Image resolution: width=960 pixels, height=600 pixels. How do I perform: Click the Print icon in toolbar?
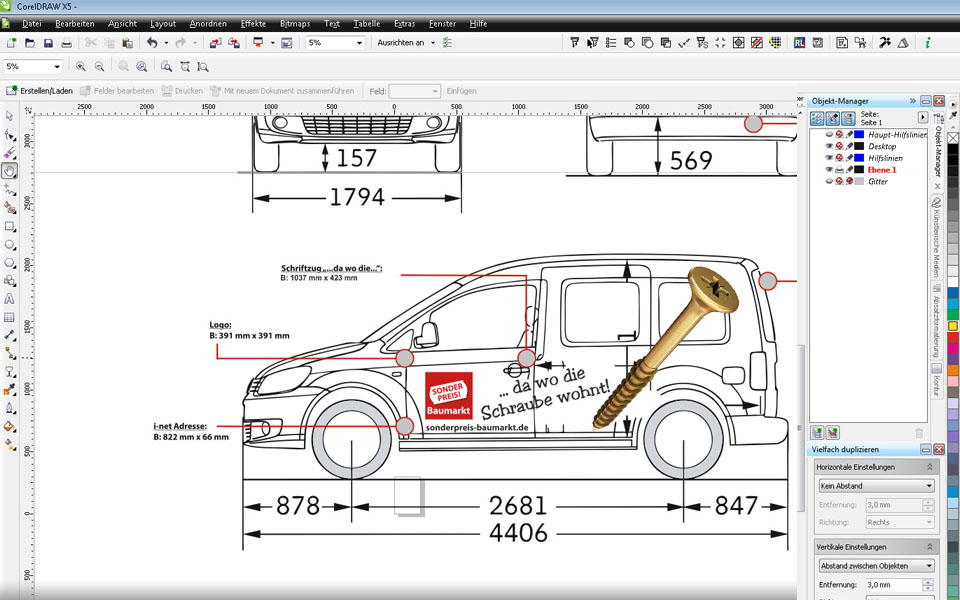click(x=66, y=43)
